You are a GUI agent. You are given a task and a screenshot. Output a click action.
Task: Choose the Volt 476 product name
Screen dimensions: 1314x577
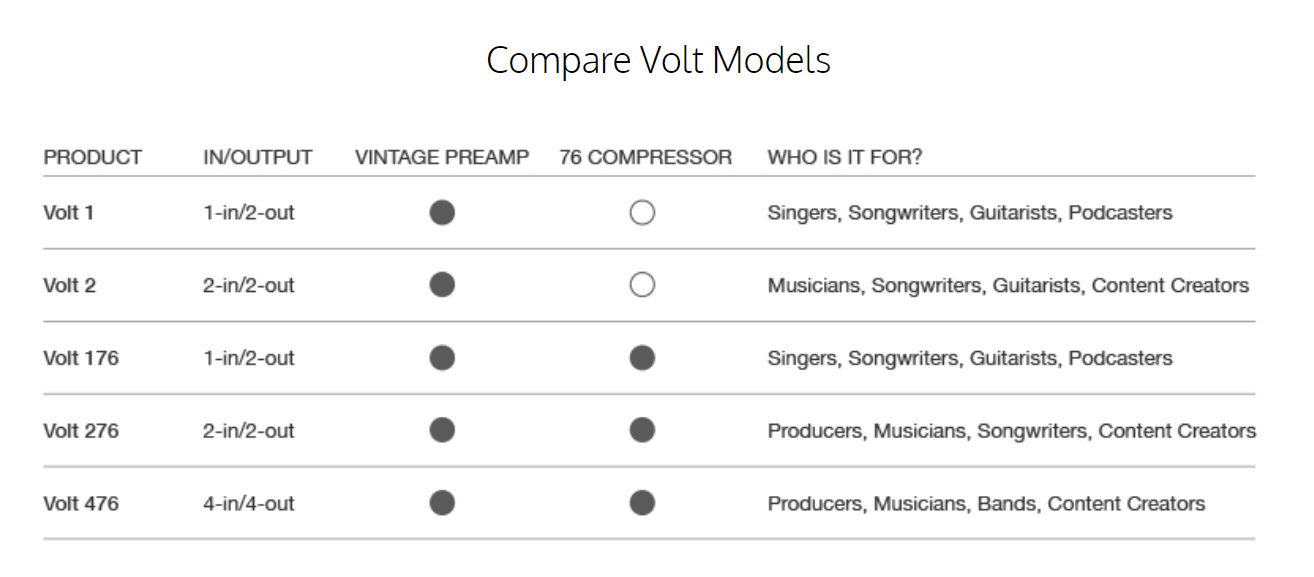[x=81, y=504]
